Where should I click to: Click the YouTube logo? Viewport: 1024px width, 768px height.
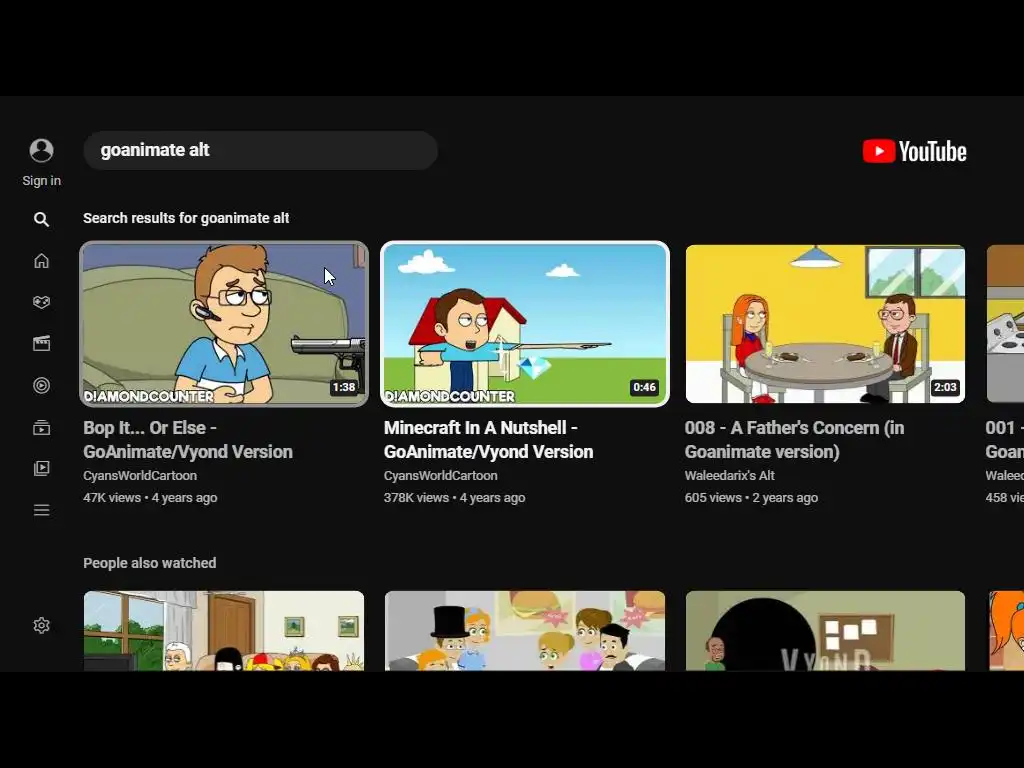click(x=914, y=151)
